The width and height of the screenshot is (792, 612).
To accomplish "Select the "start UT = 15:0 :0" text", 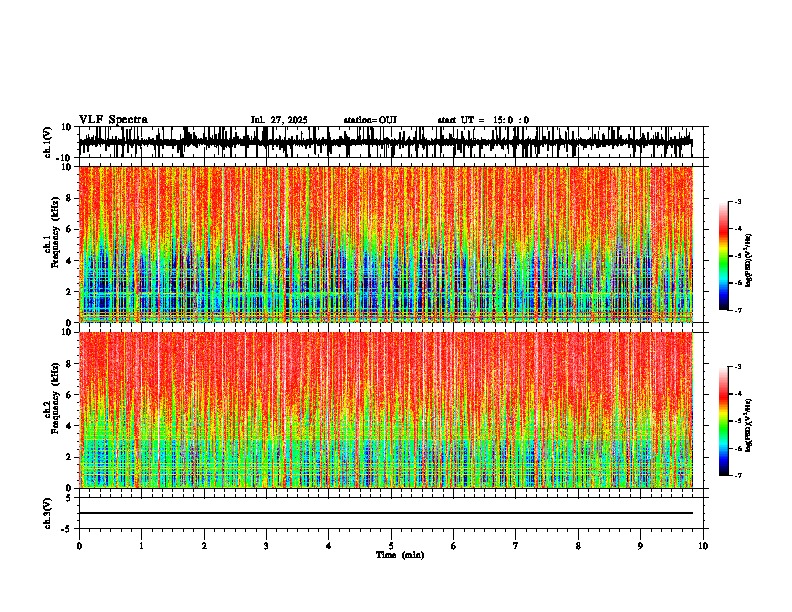I will 483,120.
